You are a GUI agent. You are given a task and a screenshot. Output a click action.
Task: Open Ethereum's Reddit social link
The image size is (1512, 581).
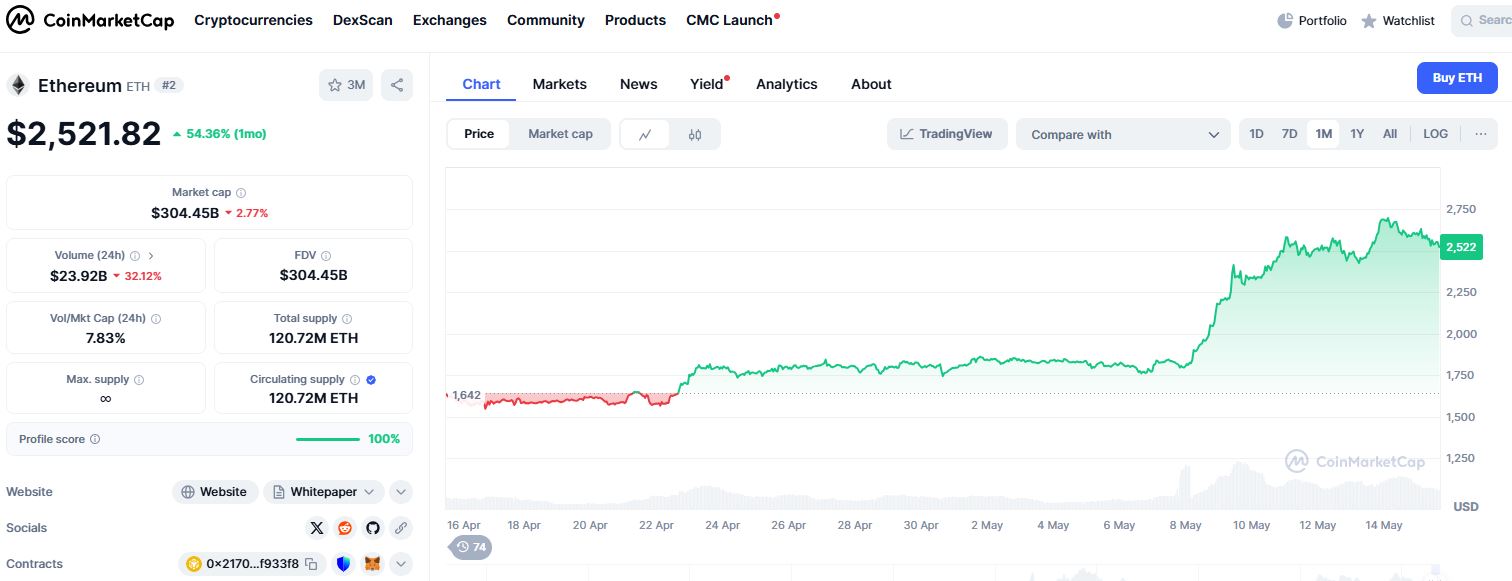[x=345, y=527]
